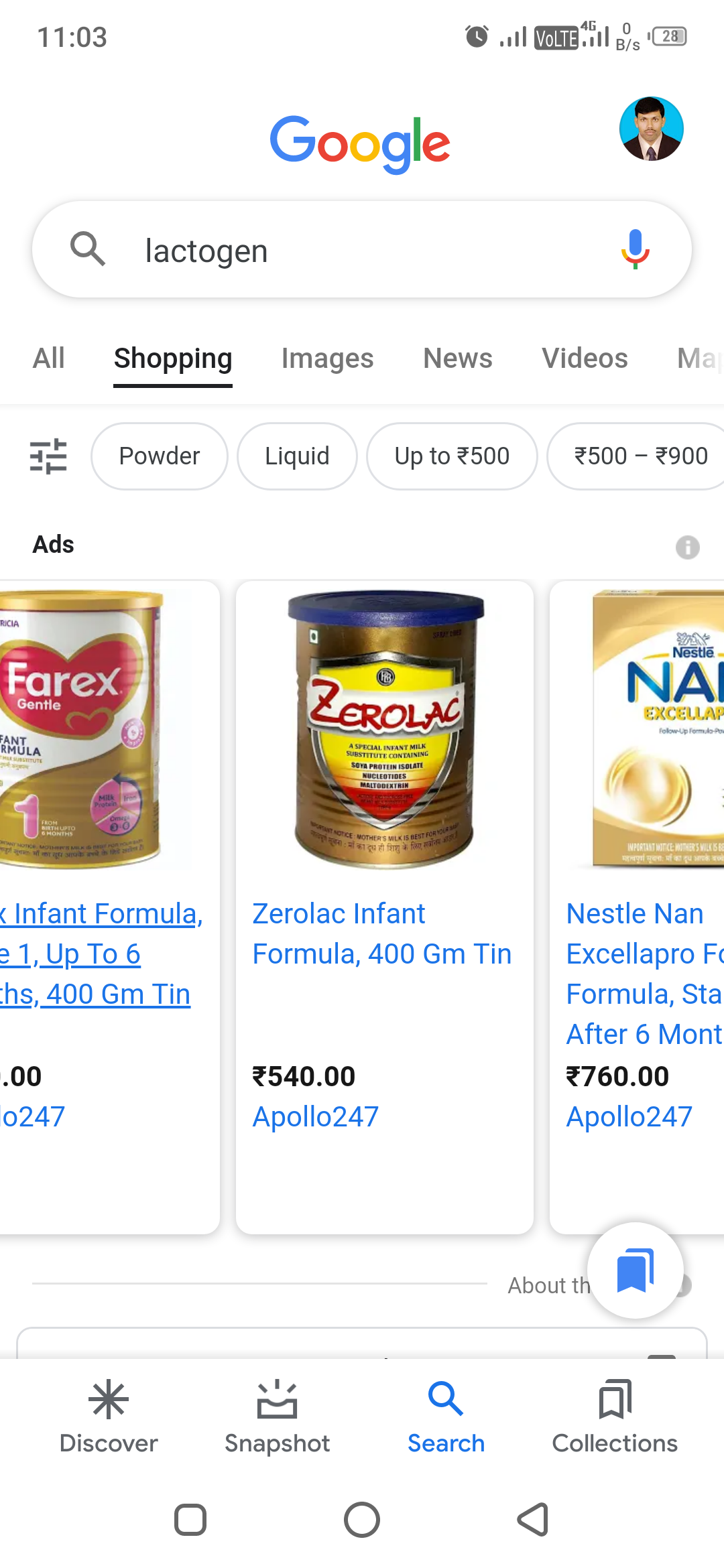724x1568 pixels.
Task: Tap the Ads info icon
Action: [x=687, y=547]
